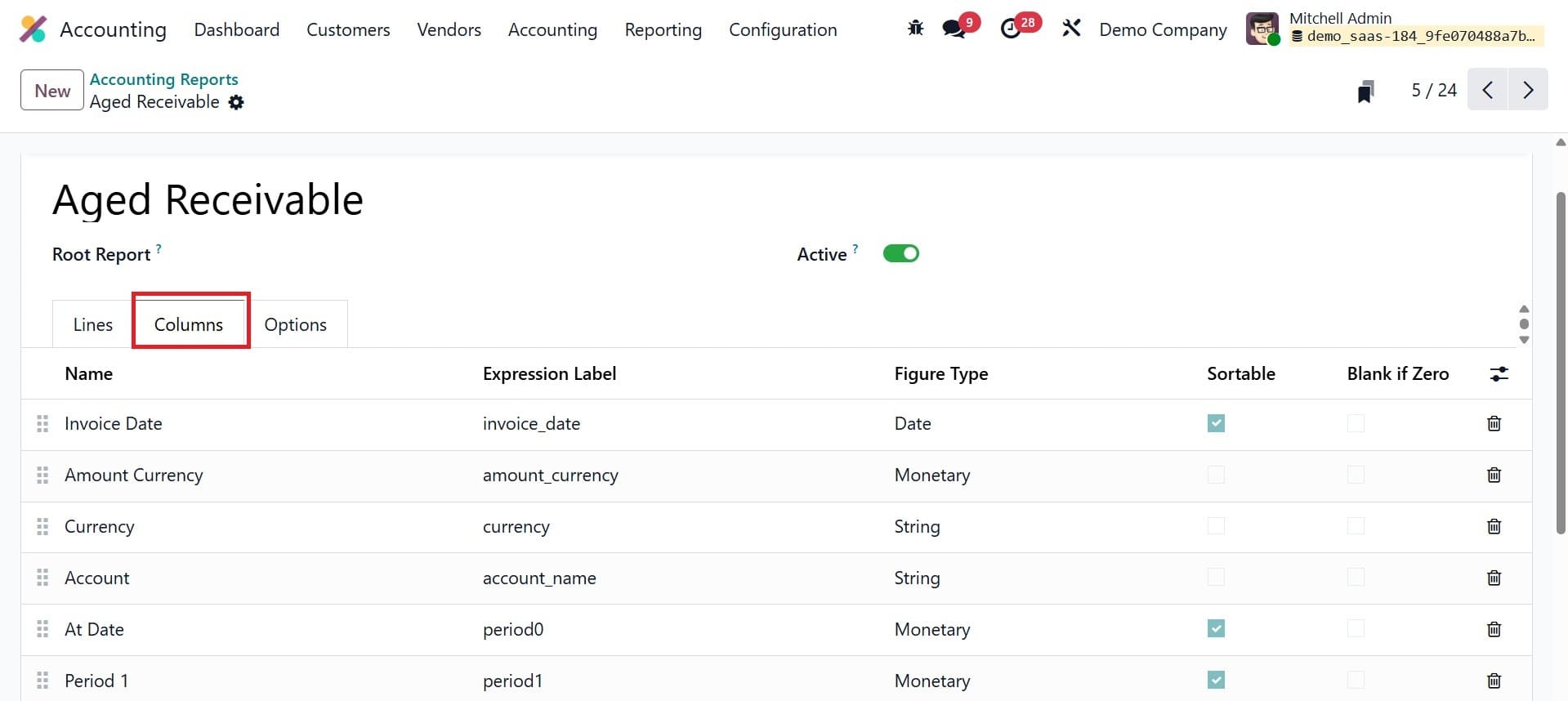Image resolution: width=1568 pixels, height=701 pixels.
Task: Delete the Account row
Action: click(1494, 578)
